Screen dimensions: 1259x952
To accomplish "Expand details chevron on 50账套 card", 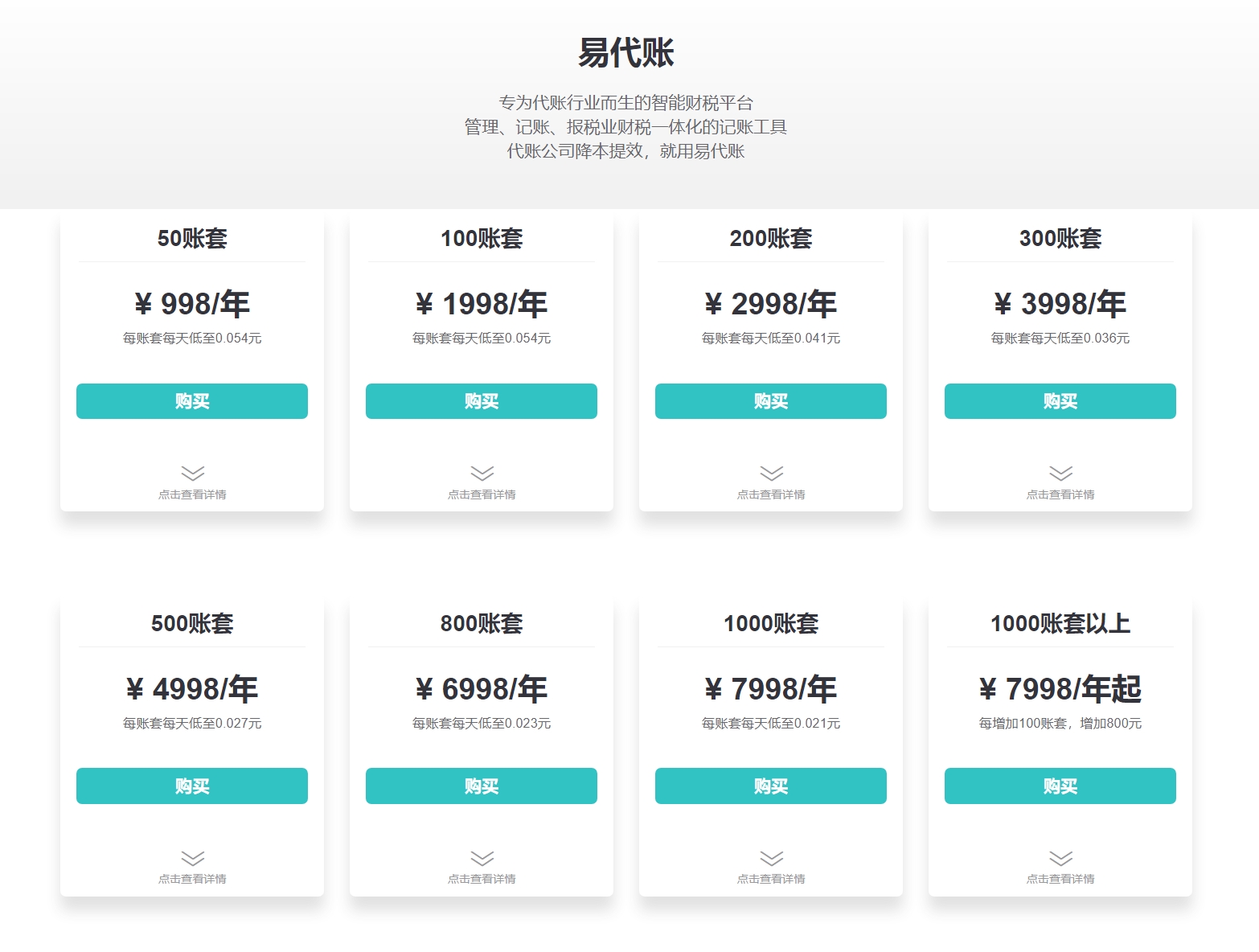I will [192, 473].
